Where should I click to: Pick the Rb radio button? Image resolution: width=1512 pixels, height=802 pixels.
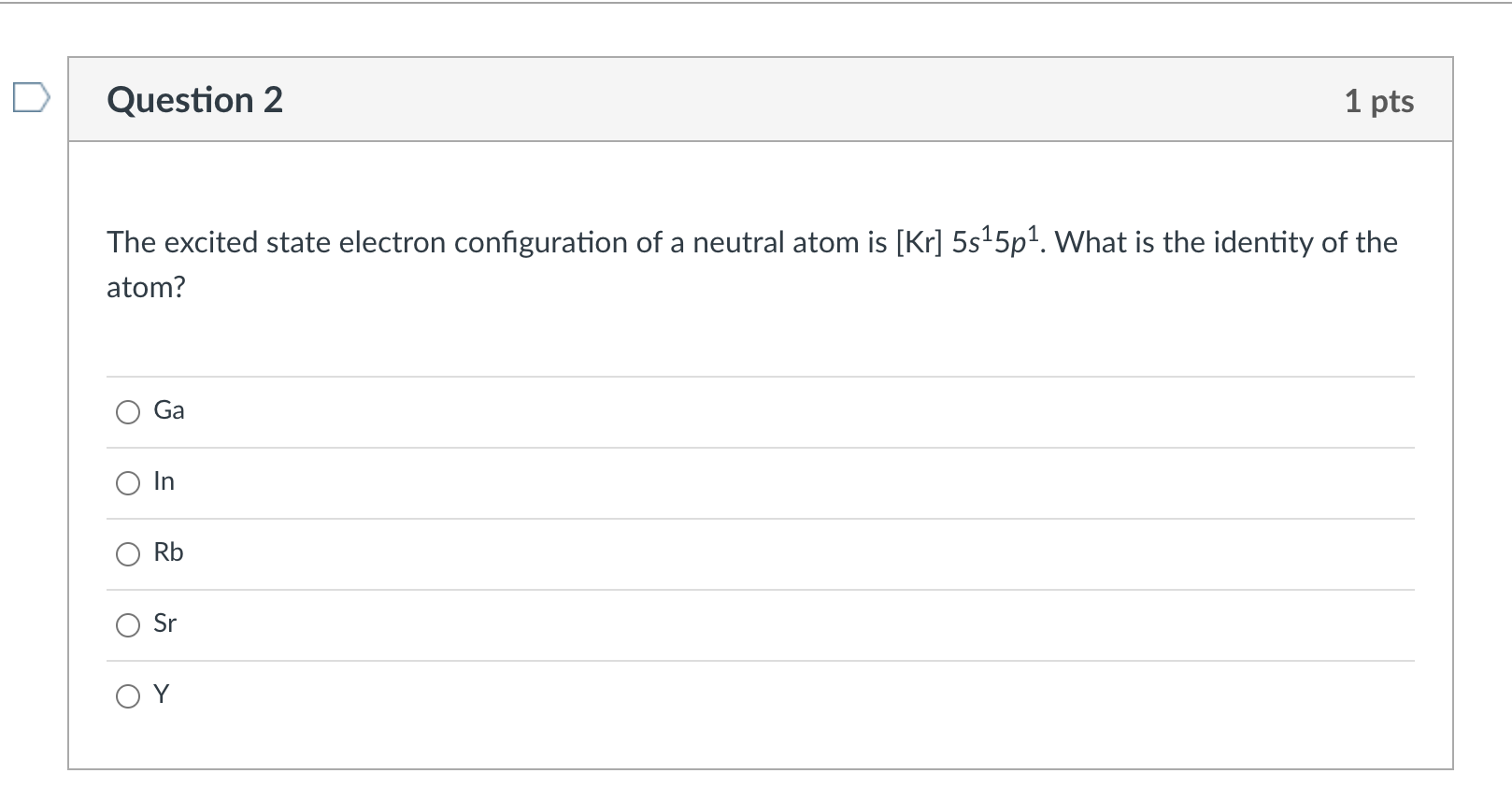click(128, 554)
